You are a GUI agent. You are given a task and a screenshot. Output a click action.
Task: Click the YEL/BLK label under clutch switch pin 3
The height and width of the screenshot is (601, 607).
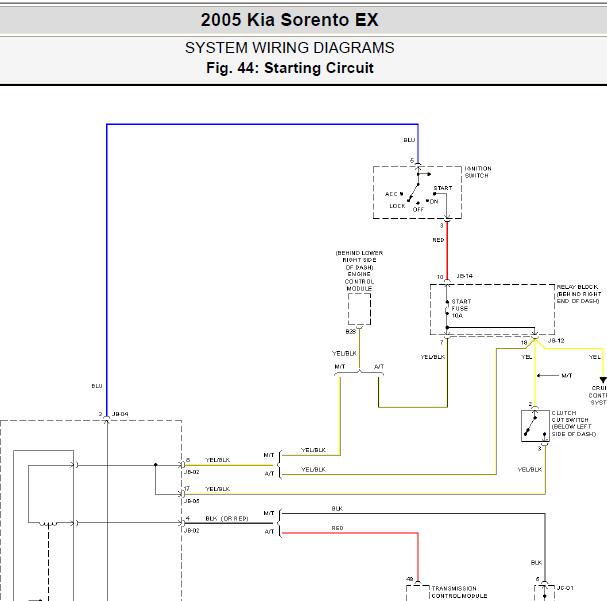pyautogui.click(x=530, y=469)
